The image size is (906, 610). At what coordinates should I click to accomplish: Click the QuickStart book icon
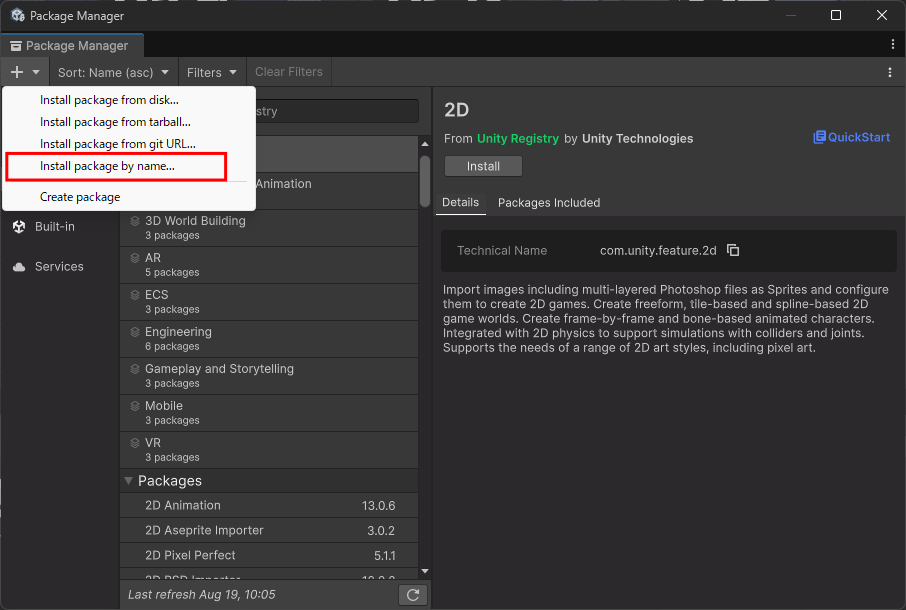pyautogui.click(x=819, y=137)
